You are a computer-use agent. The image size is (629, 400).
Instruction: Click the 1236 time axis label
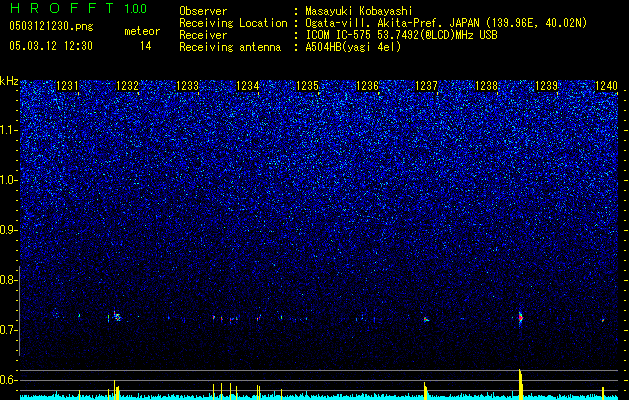click(x=367, y=85)
